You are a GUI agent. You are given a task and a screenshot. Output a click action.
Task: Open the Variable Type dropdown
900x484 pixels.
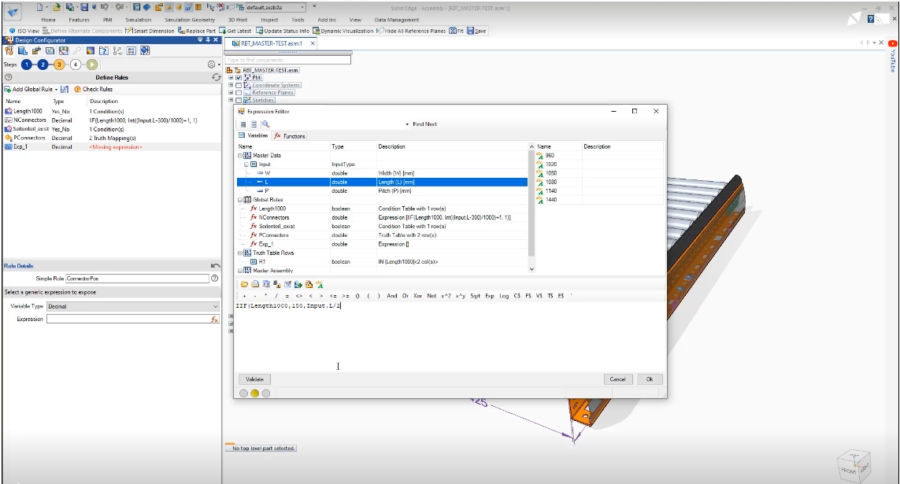(132, 306)
